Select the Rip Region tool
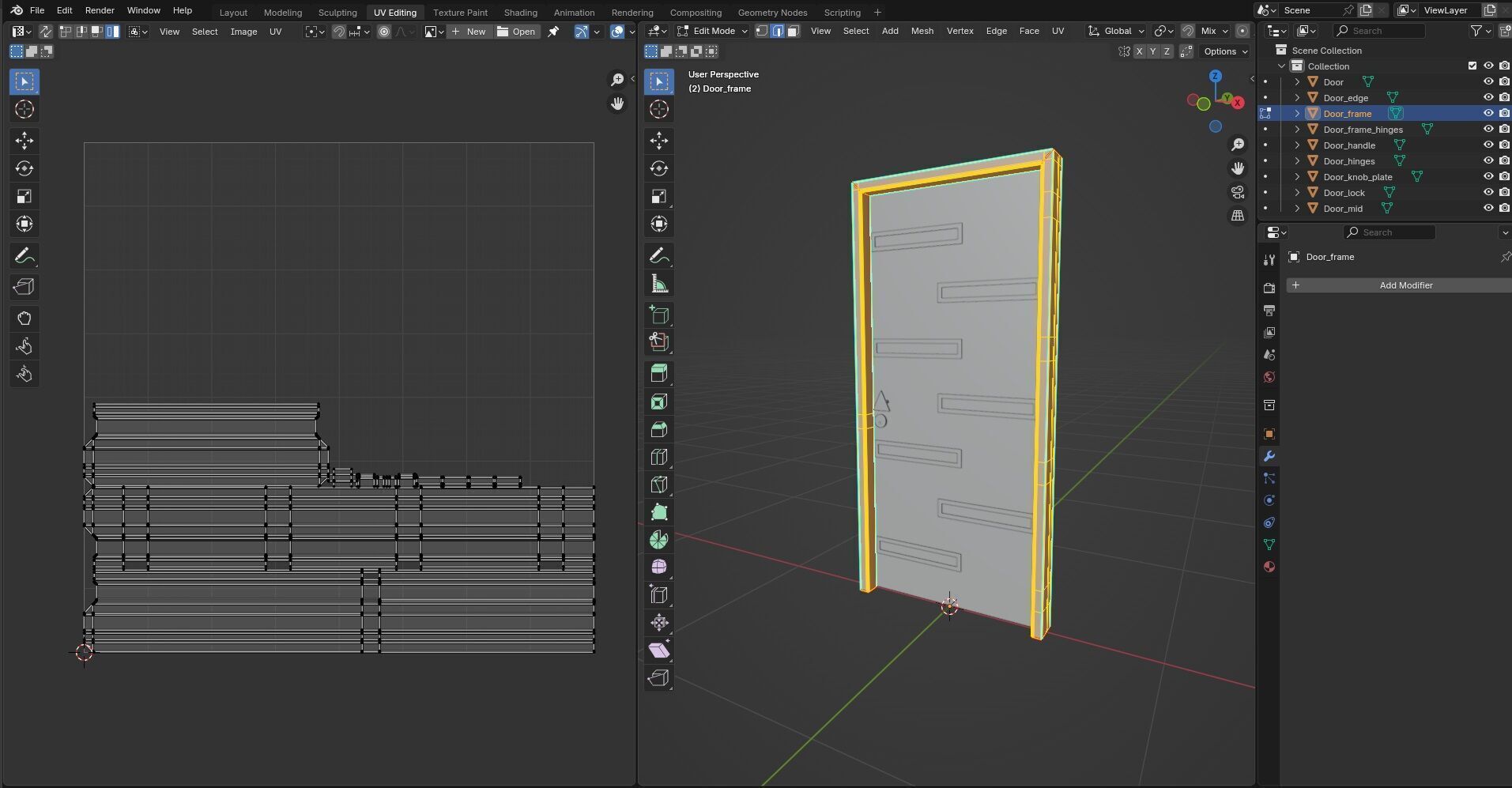This screenshot has height=788, width=1512. 659,678
